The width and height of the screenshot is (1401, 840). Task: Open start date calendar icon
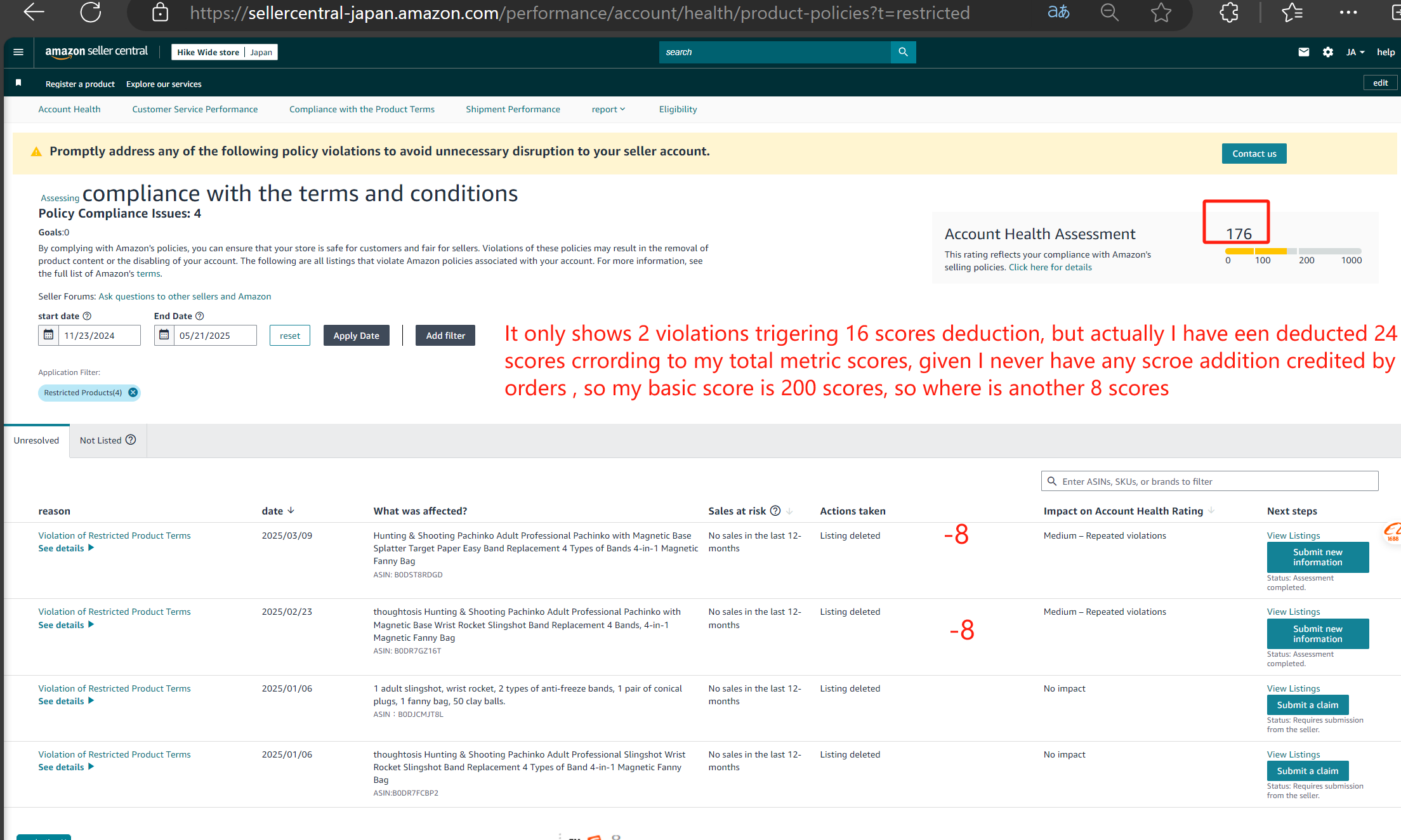coord(48,335)
